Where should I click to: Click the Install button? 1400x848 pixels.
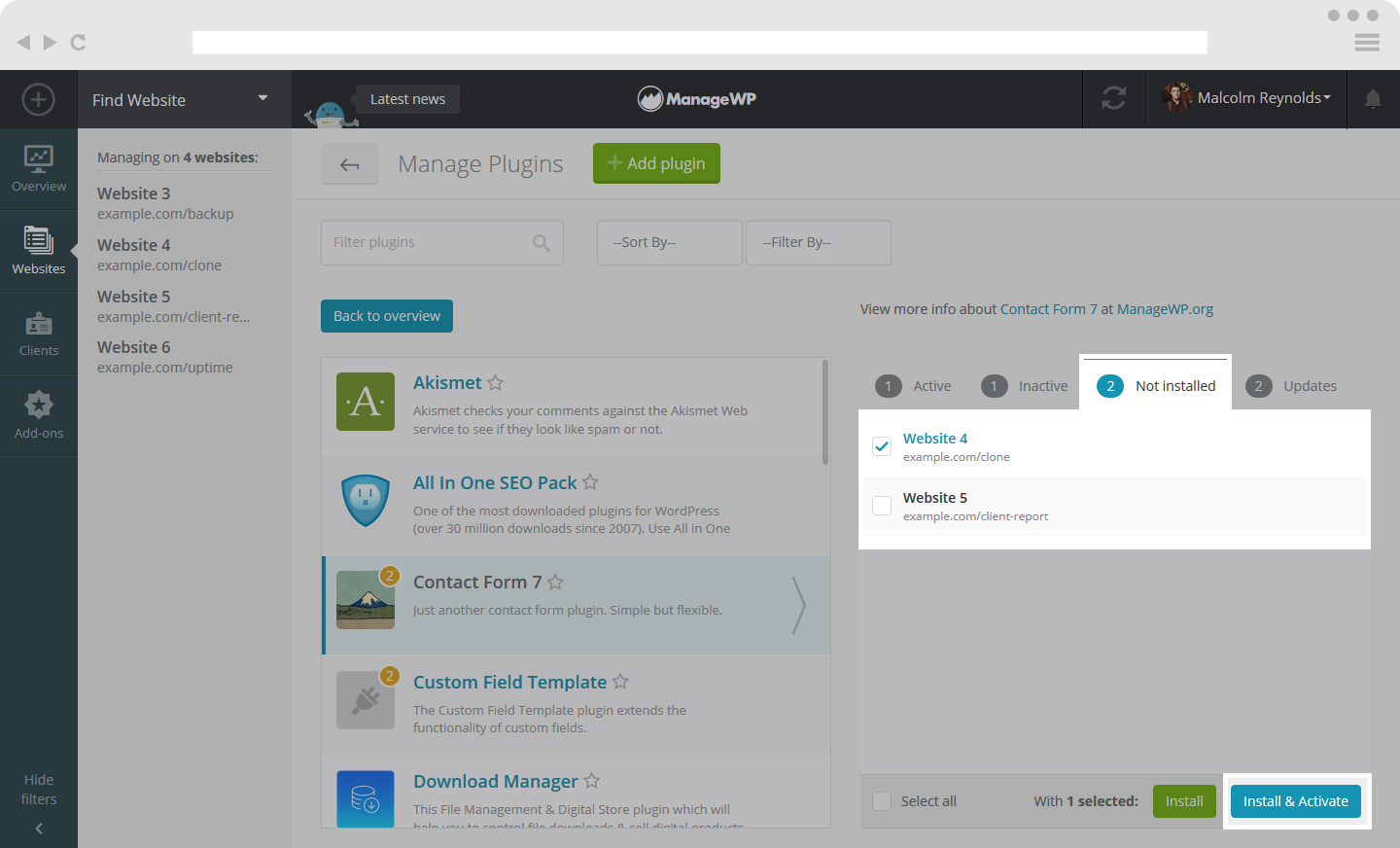(1184, 801)
